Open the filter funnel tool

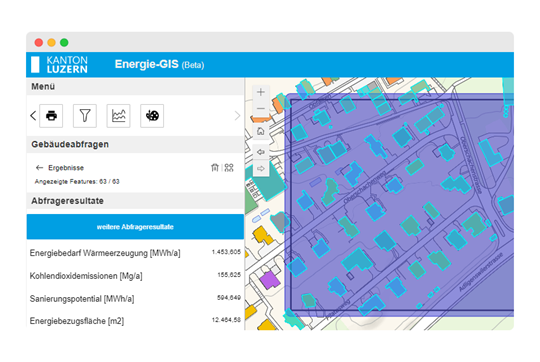point(85,116)
